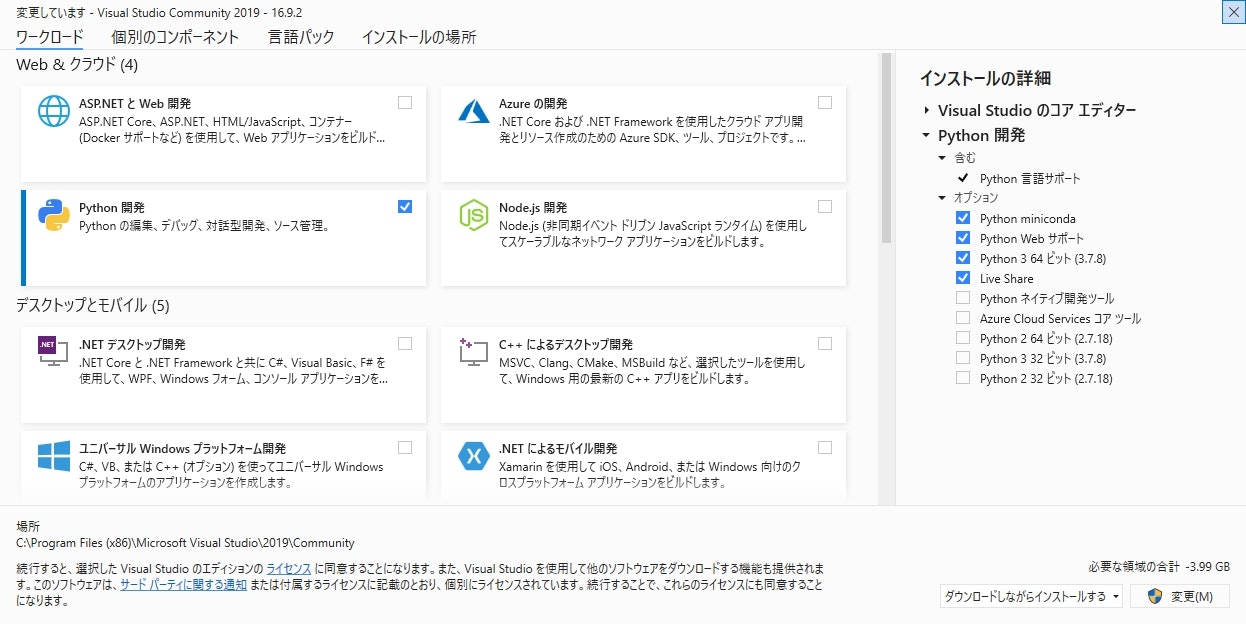Click the Python 言語サポート included item
1246x624 pixels.
[1030, 178]
